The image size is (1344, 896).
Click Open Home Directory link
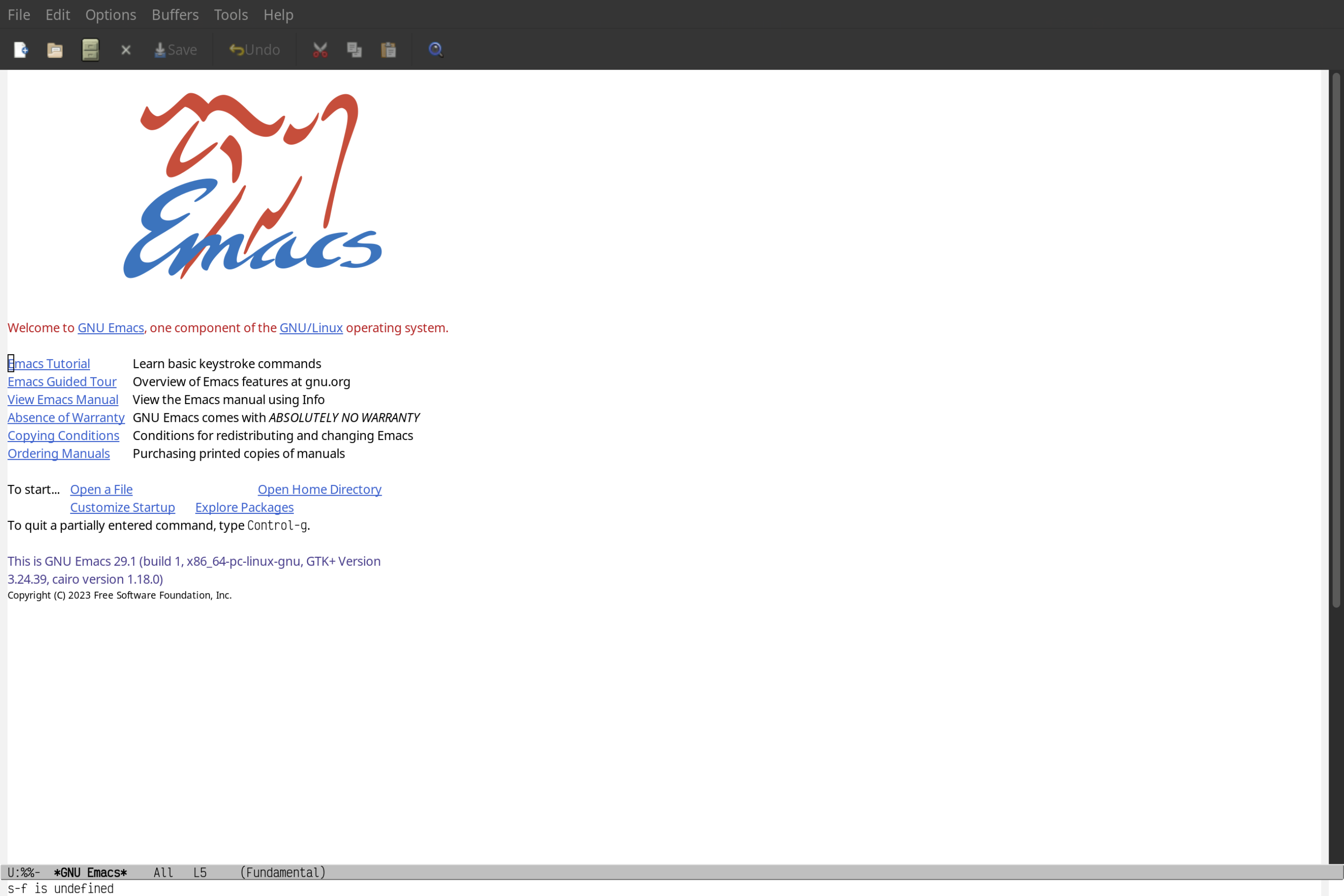coord(320,489)
